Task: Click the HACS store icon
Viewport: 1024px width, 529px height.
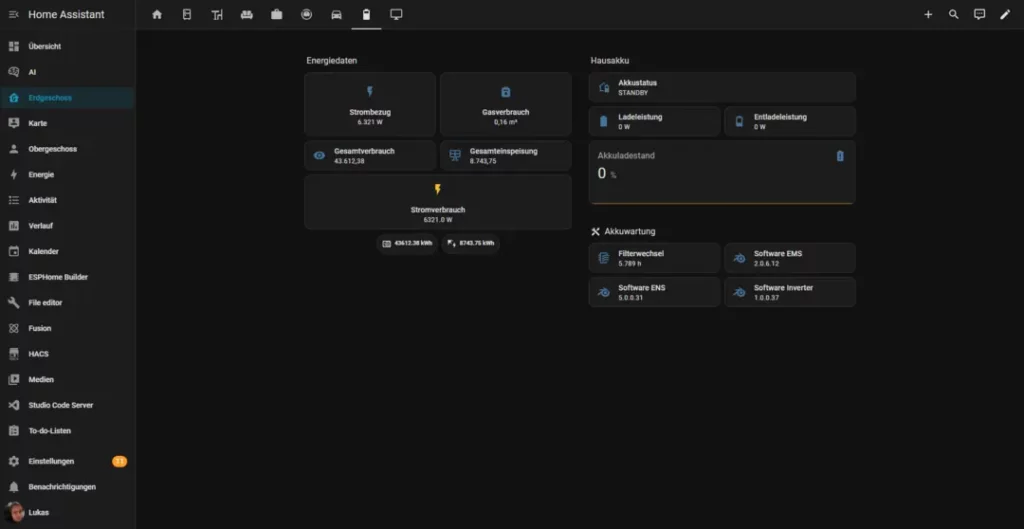Action: [x=14, y=354]
